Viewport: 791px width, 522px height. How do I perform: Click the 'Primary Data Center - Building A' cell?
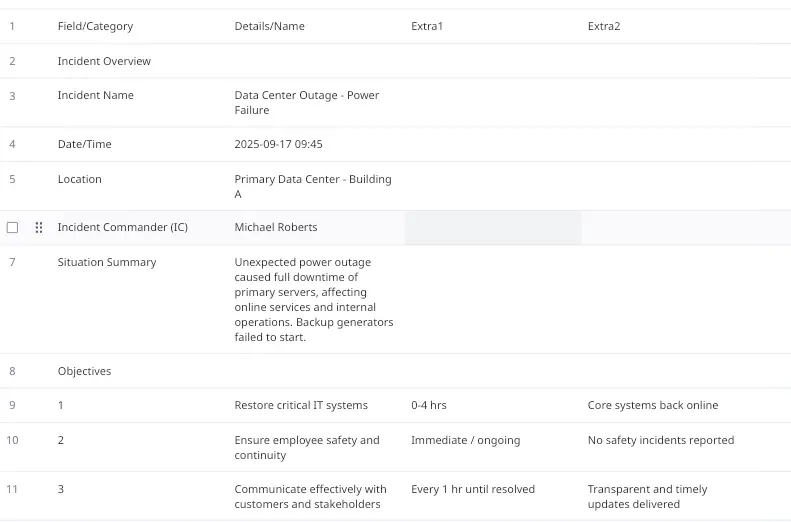(x=313, y=187)
